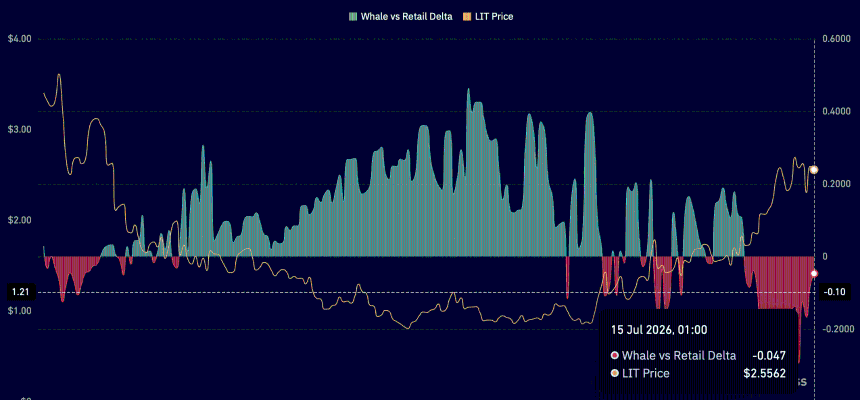Click the 1.21 crosshair label on left axis
Viewport: 860px width, 400px height.
(x=20, y=292)
